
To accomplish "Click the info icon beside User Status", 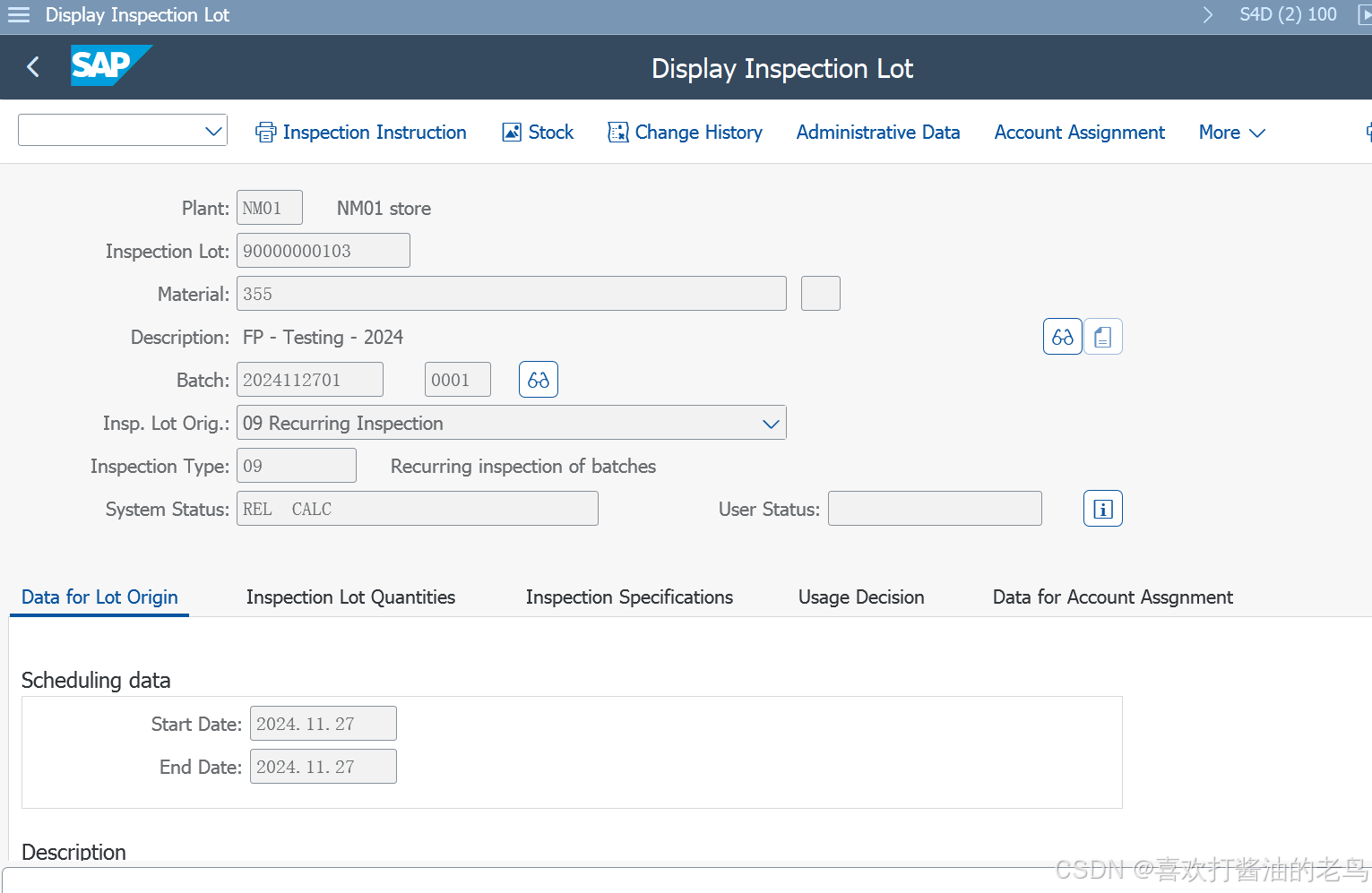I will point(1103,509).
